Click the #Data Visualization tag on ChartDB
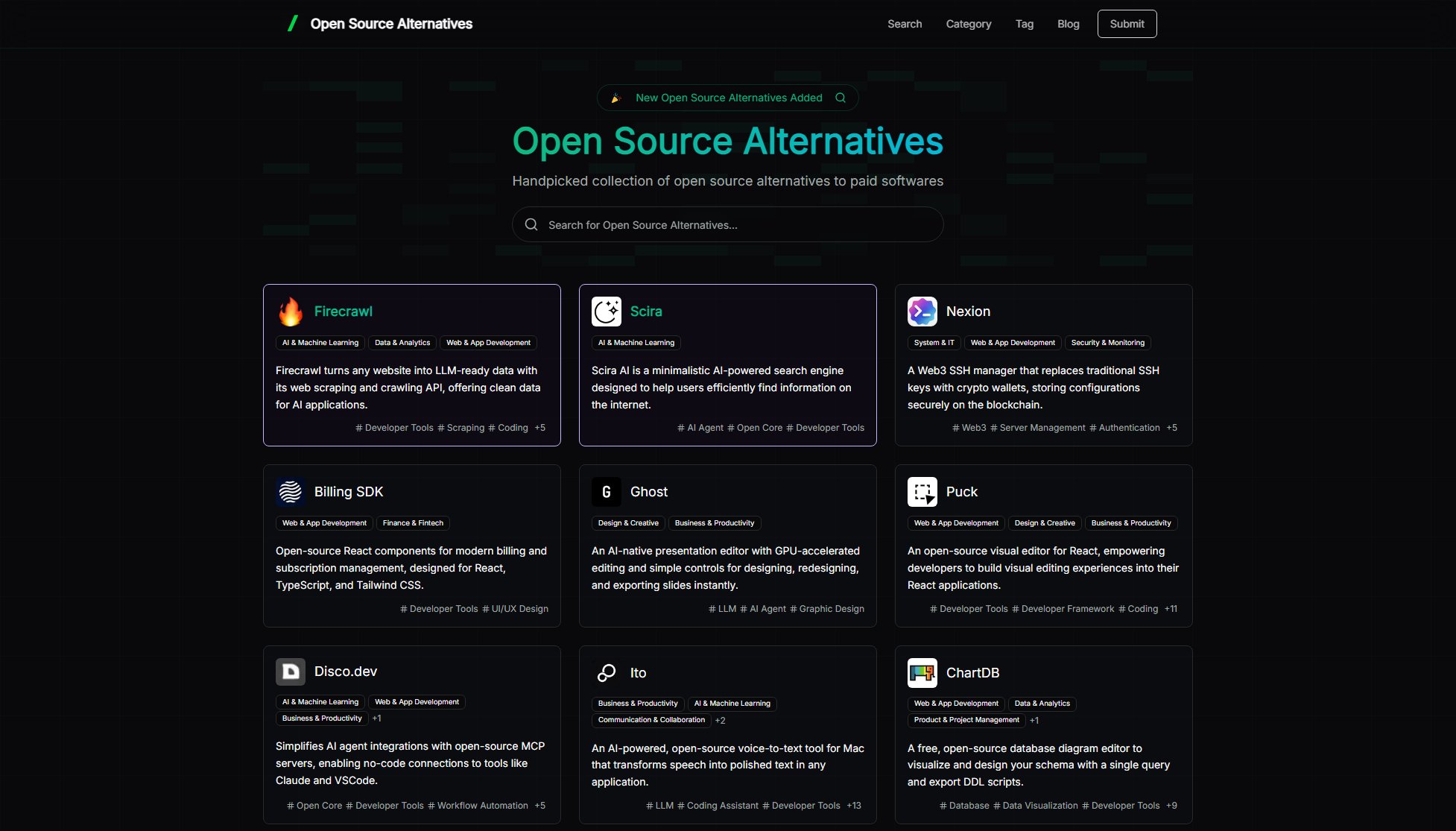Viewport: 1456px width, 831px height. coord(1035,806)
